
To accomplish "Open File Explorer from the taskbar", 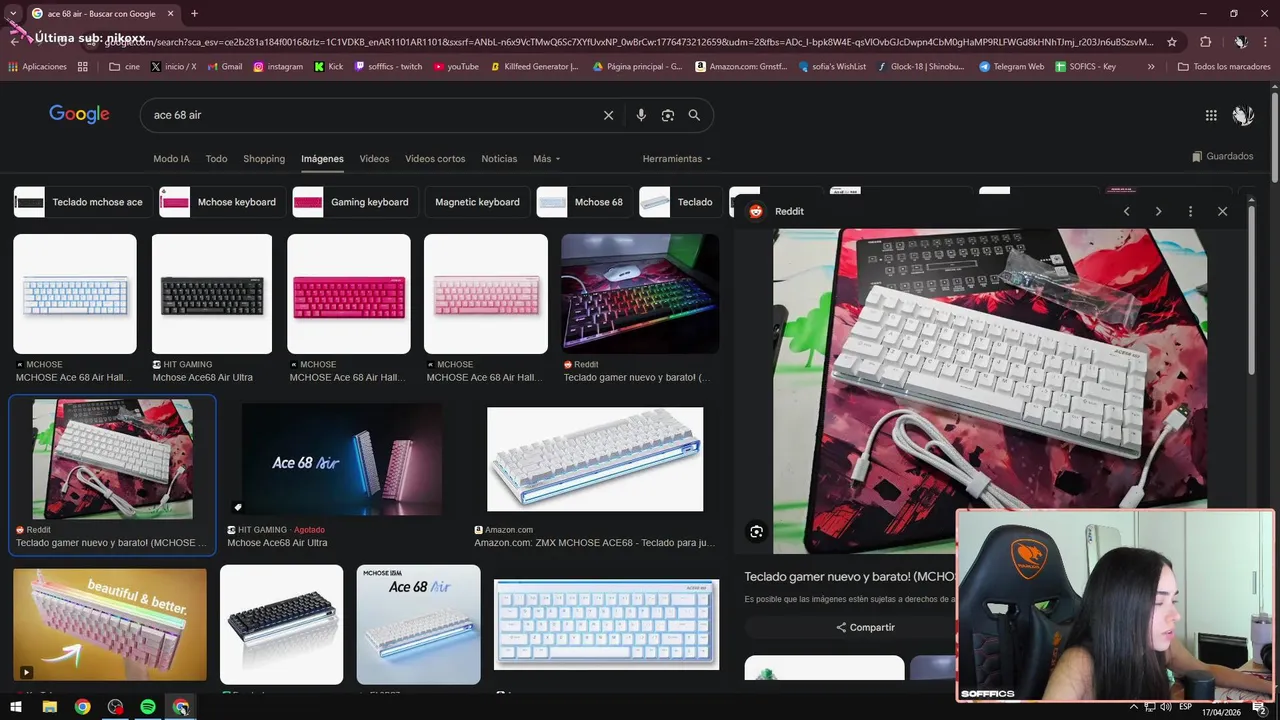I will [x=49, y=707].
